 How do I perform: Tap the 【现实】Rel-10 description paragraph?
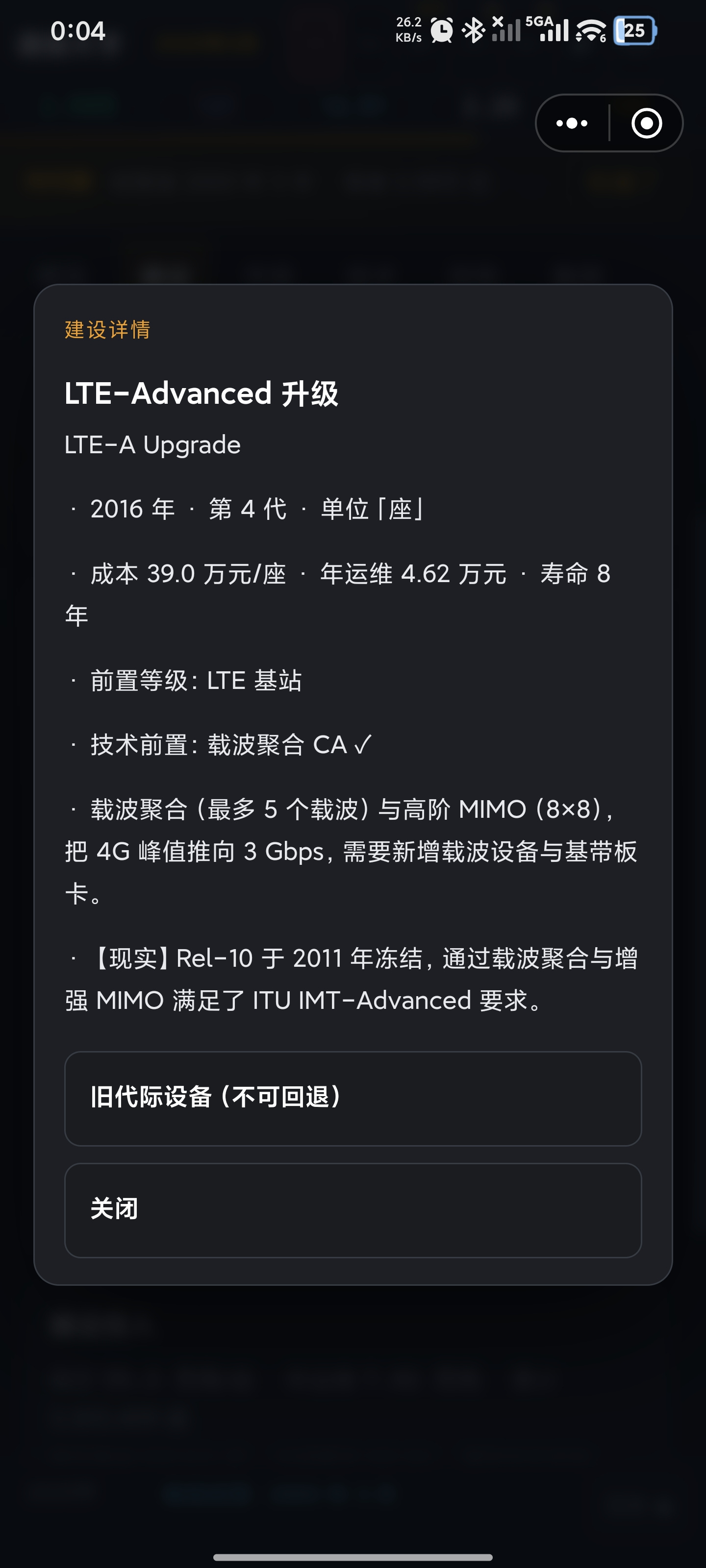(x=353, y=980)
